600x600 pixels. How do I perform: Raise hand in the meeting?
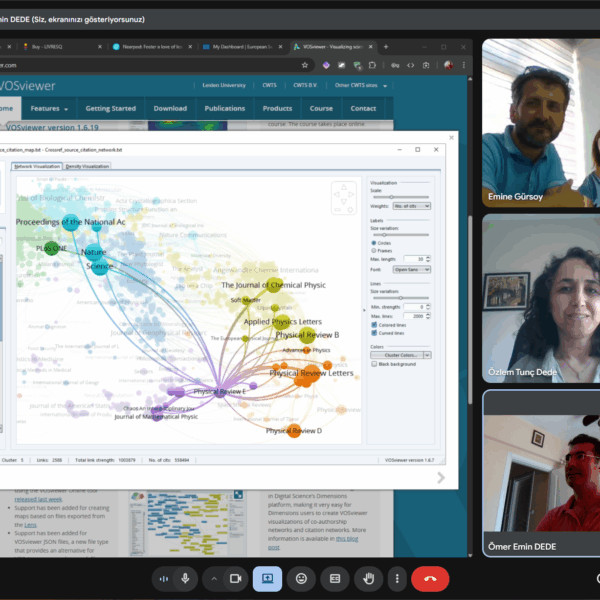tap(369, 578)
